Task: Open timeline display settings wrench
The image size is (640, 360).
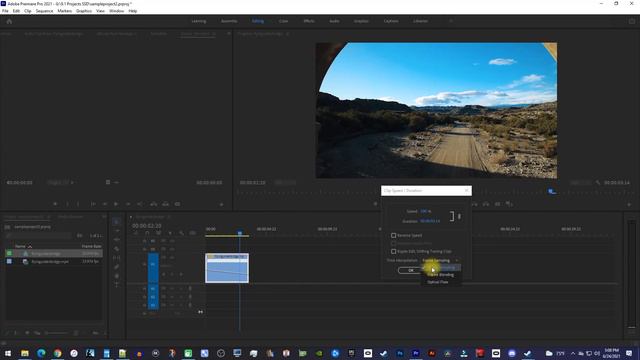Action: [182, 233]
